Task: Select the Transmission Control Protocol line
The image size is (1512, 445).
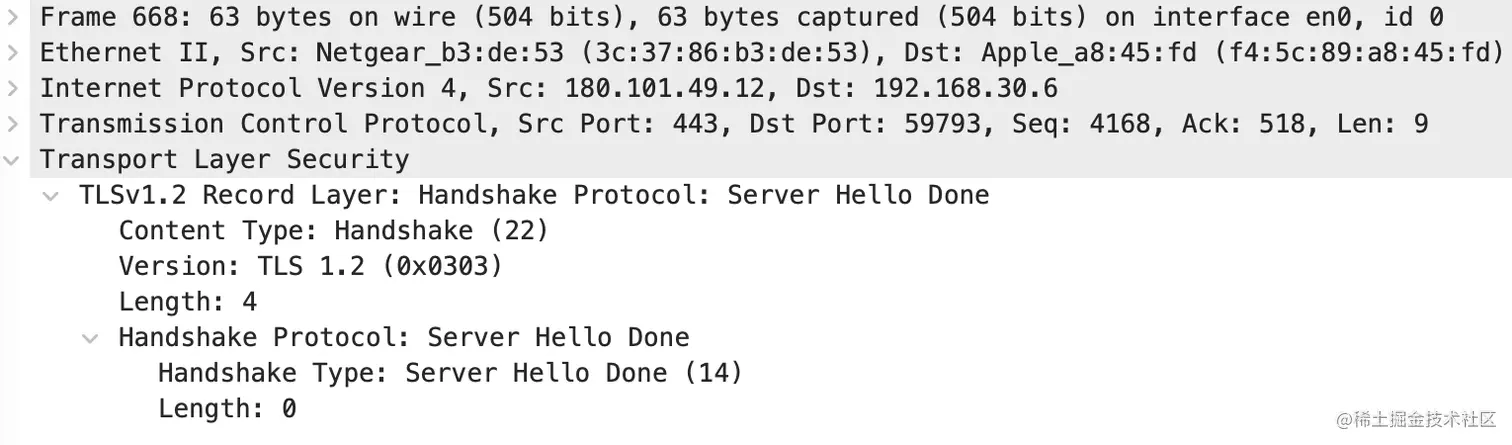Action: pyautogui.click(x=756, y=124)
